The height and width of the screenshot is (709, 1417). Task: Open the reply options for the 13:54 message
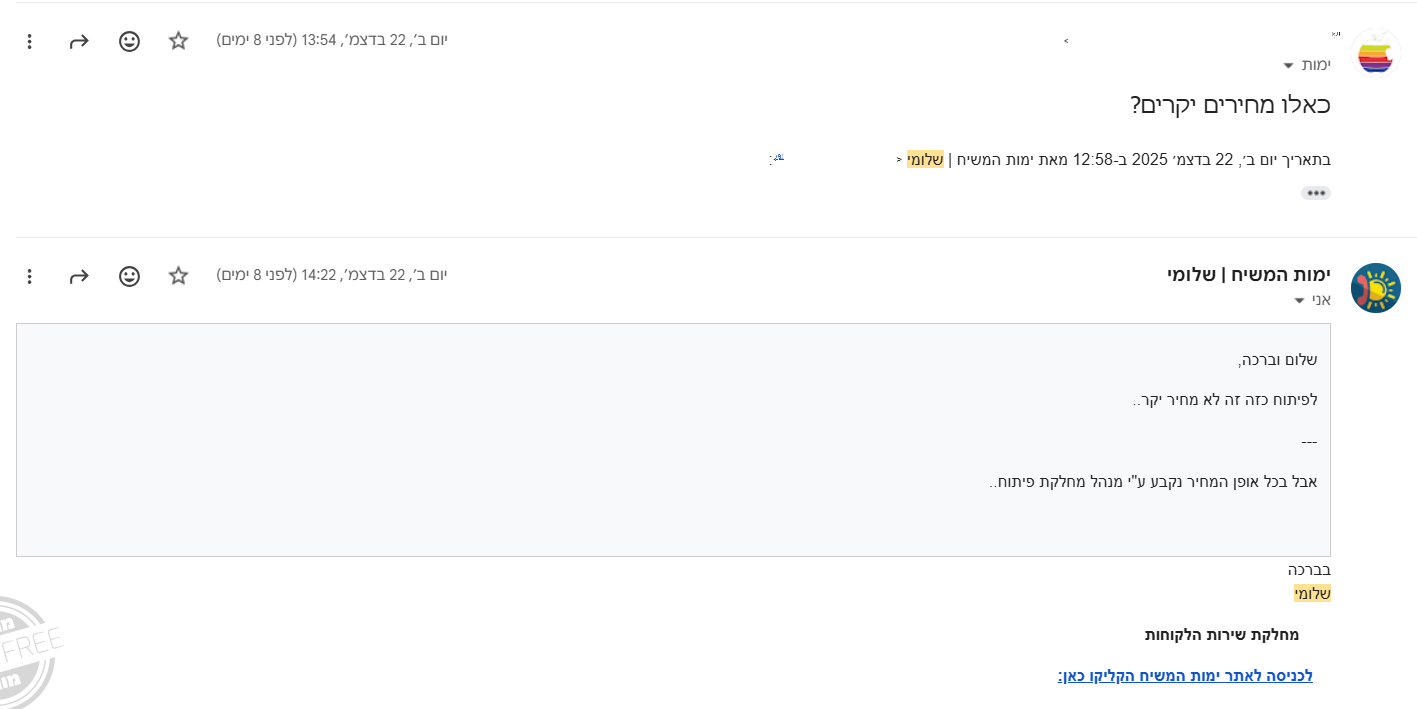tap(78, 41)
